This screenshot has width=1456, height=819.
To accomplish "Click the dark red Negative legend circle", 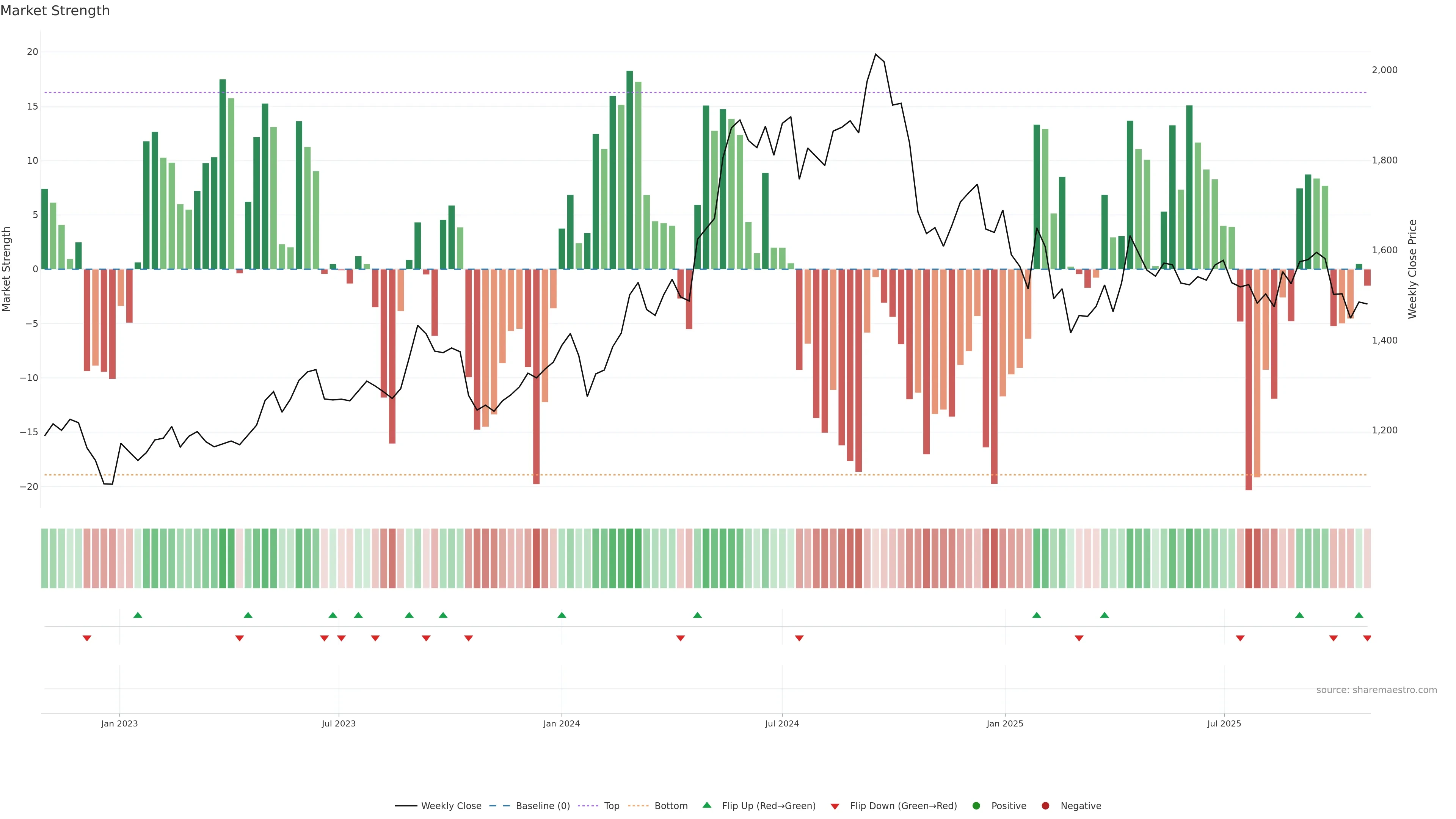I will tap(1045, 806).
